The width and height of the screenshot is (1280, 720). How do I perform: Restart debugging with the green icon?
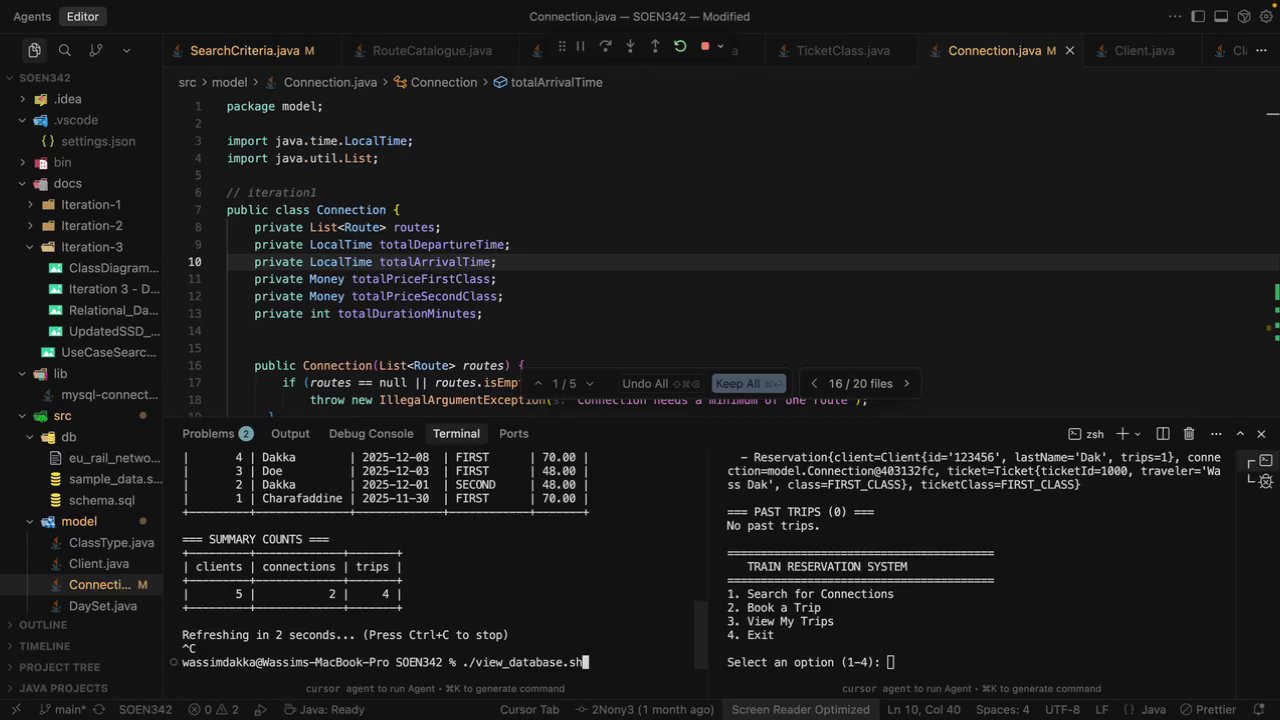coord(680,46)
